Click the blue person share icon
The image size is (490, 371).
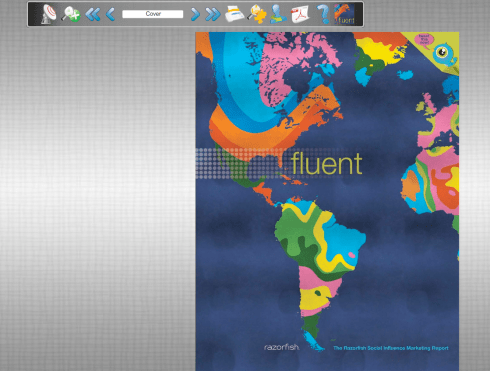click(278, 14)
